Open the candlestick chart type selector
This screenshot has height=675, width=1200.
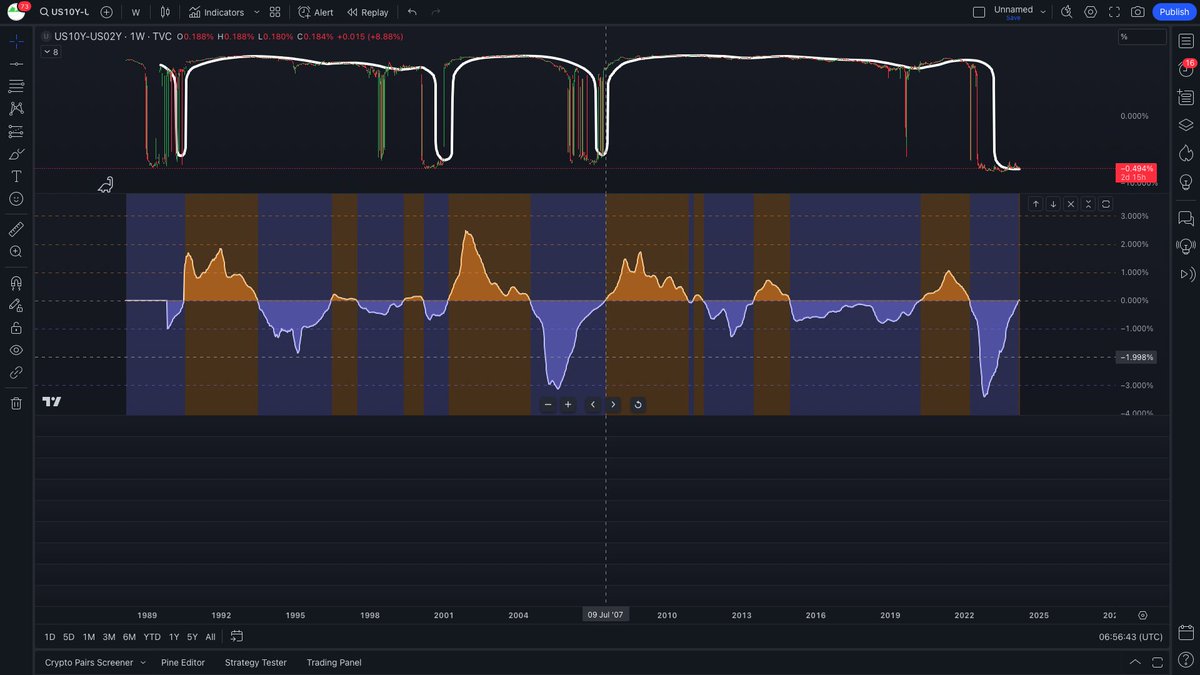[x=165, y=12]
